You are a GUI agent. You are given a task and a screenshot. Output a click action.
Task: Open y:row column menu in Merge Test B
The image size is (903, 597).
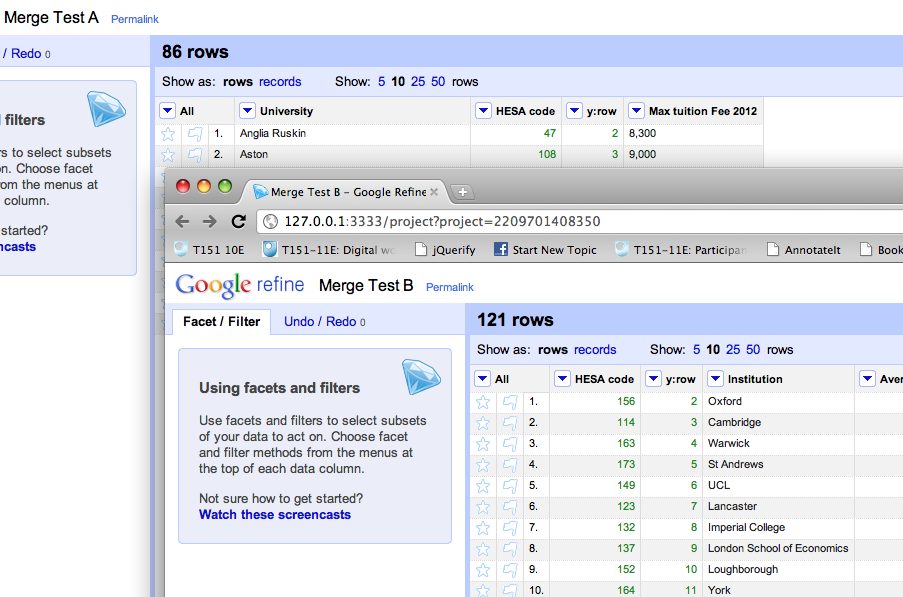[653, 379]
